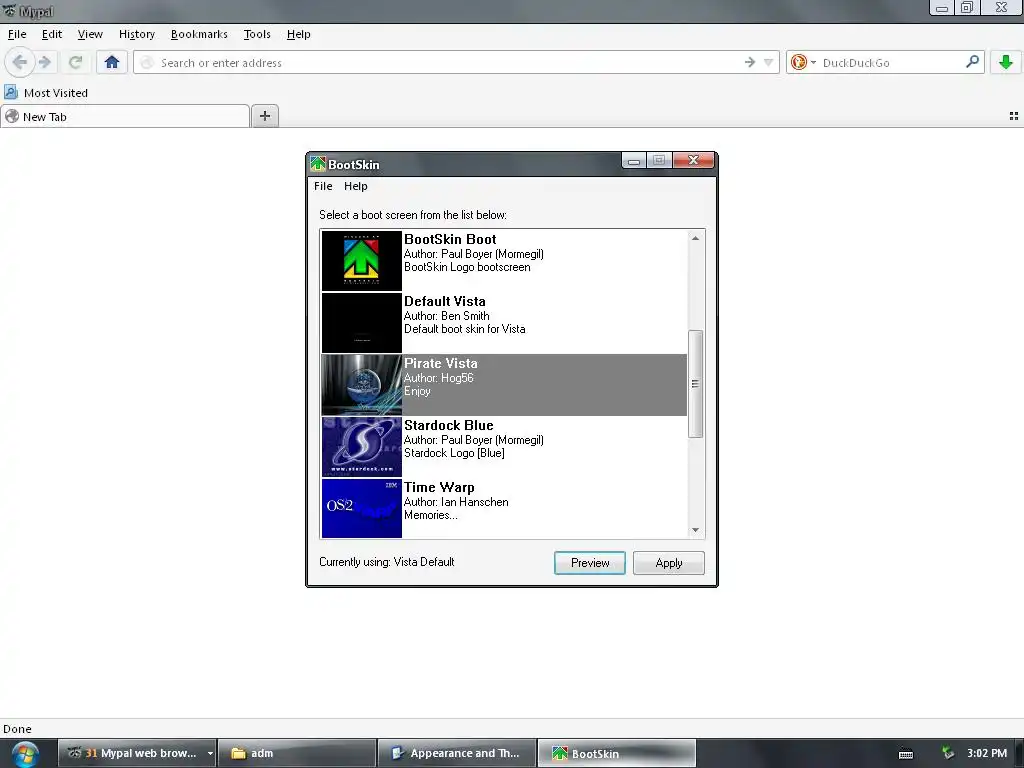Click Preview button
The height and width of the screenshot is (768, 1024).
590,563
